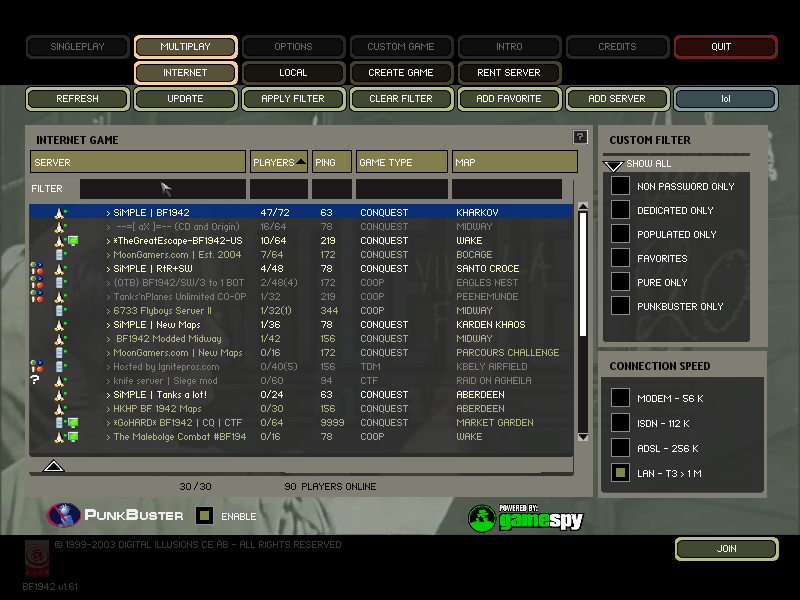Expand the *TheGreatEscape-BF1942-US row chevron
Screen dimensions: 800x600
[108, 241]
